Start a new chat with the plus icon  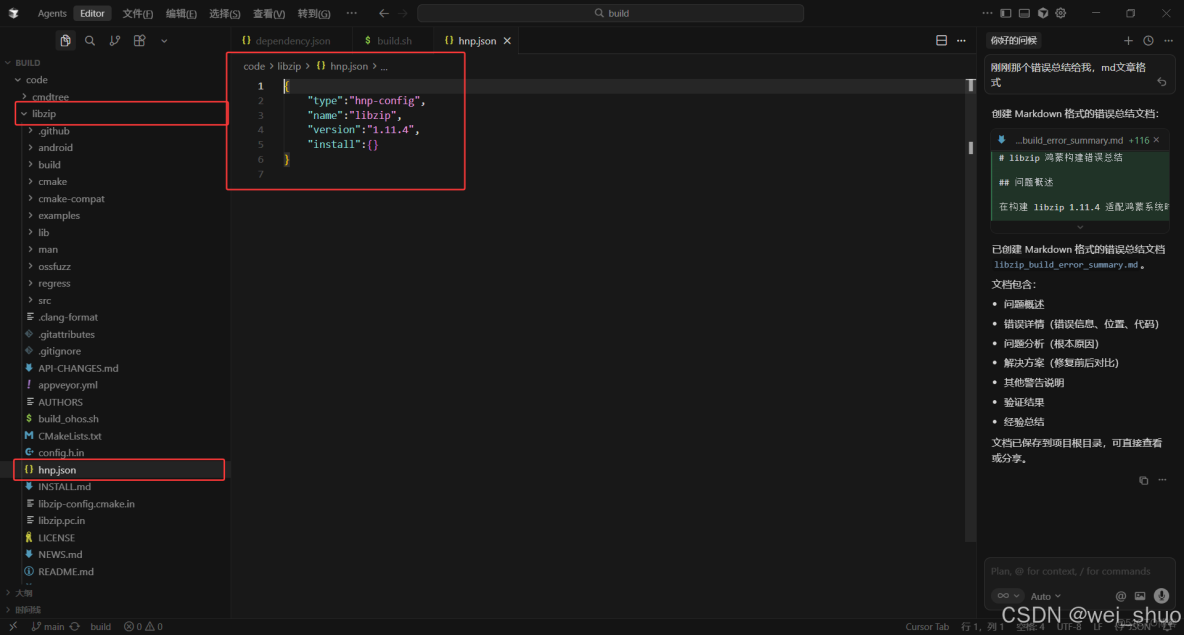click(x=1128, y=40)
